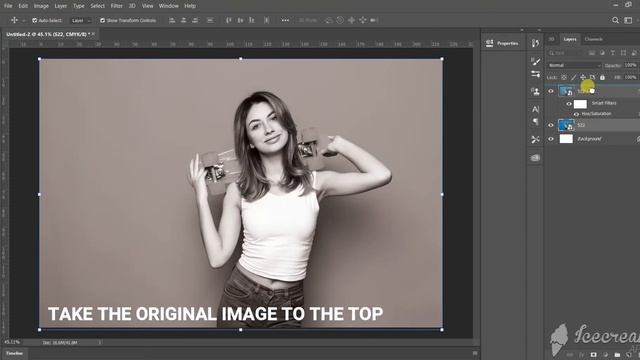Image resolution: width=640 pixels, height=360 pixels.
Task: Open the Image menu
Action: click(x=41, y=6)
